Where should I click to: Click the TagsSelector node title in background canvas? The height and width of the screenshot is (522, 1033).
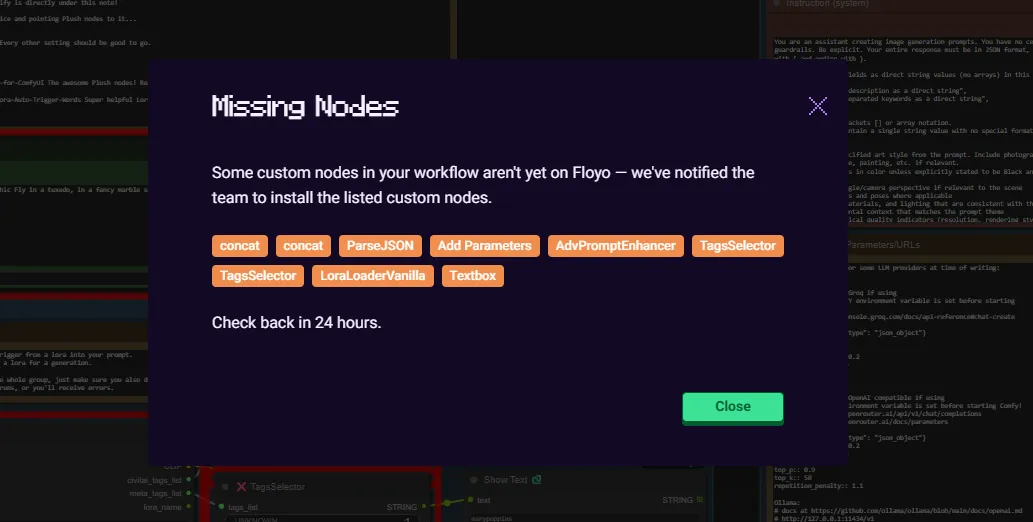277,487
